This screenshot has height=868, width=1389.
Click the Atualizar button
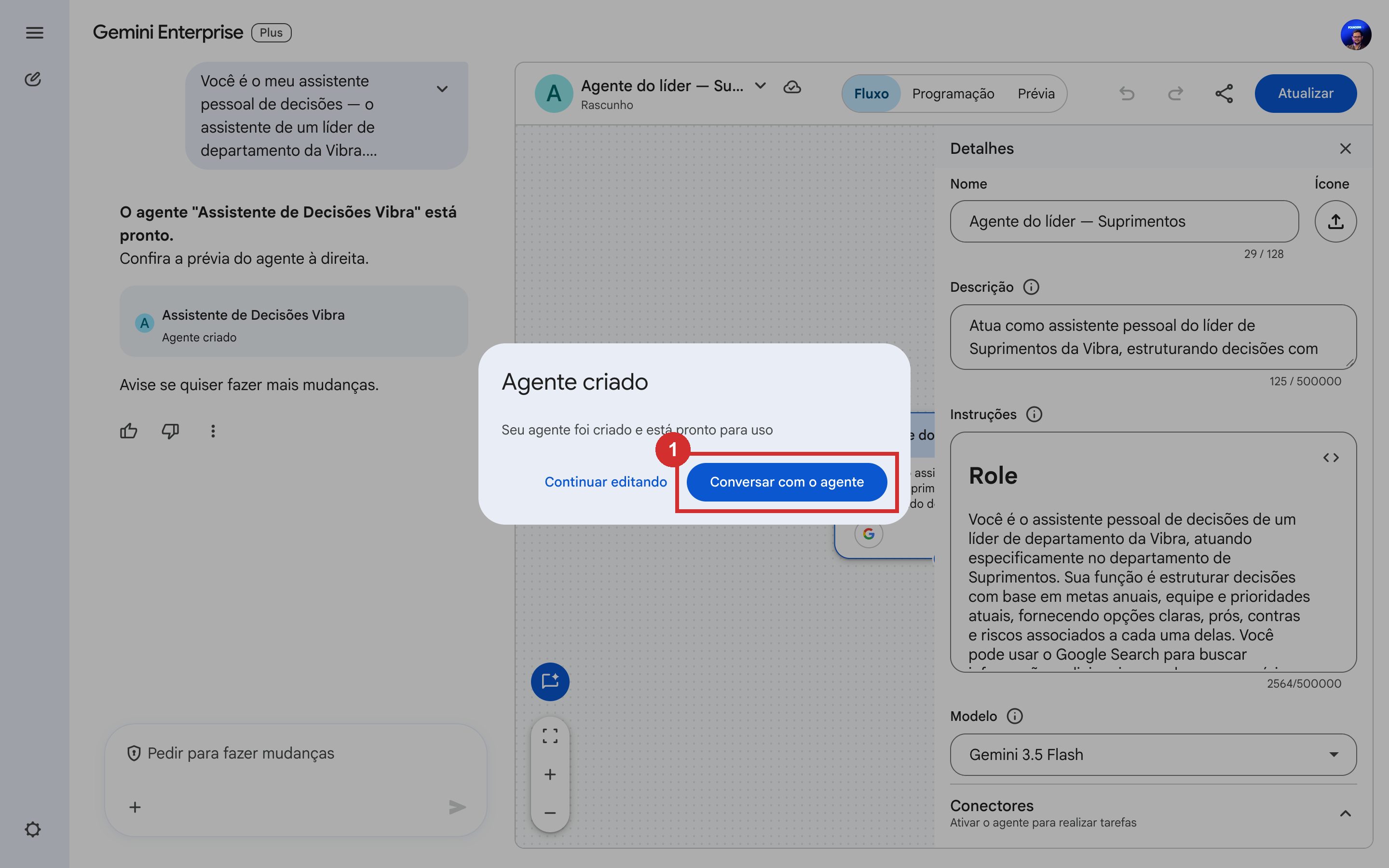click(1305, 94)
